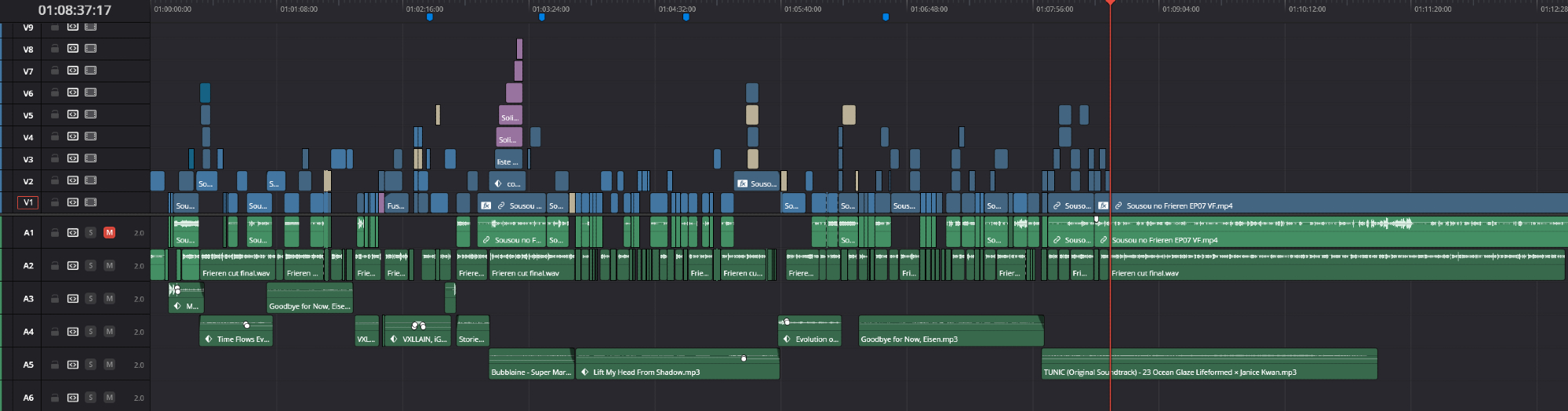Toggle auto track selector on V5

coord(73,115)
